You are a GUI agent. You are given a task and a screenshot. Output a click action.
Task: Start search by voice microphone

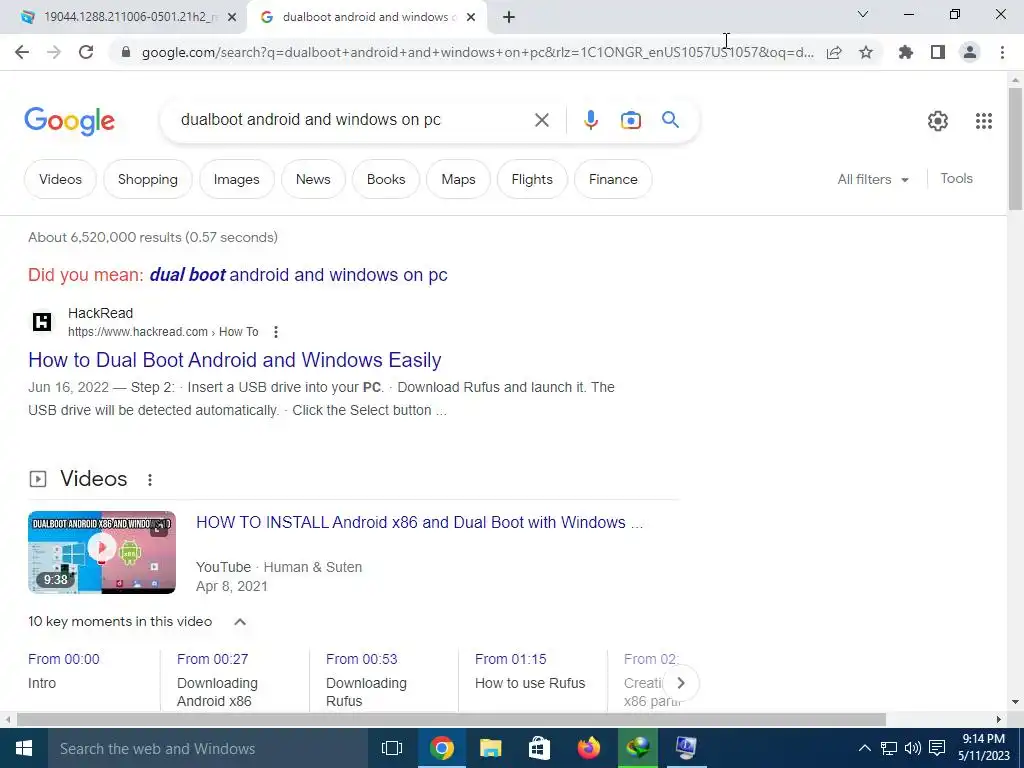(x=590, y=120)
